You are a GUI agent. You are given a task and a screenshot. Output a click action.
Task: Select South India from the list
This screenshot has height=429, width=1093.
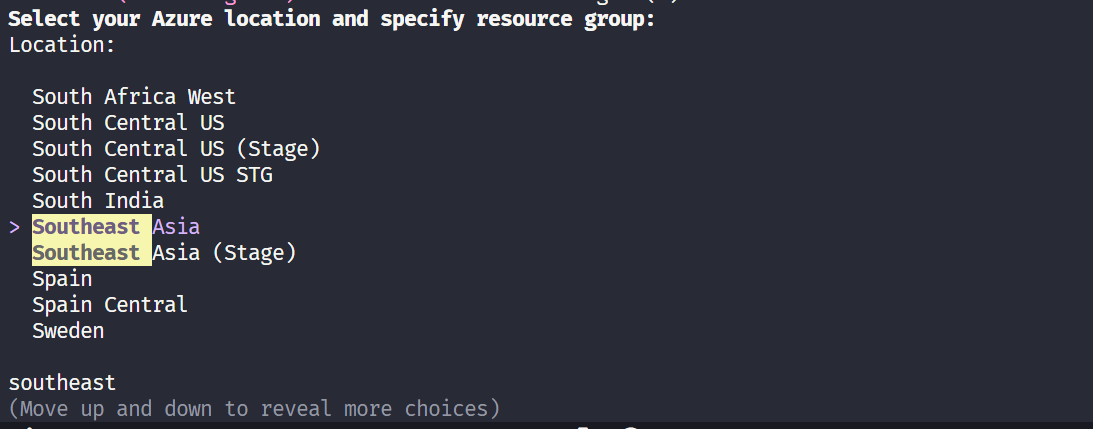click(x=97, y=201)
